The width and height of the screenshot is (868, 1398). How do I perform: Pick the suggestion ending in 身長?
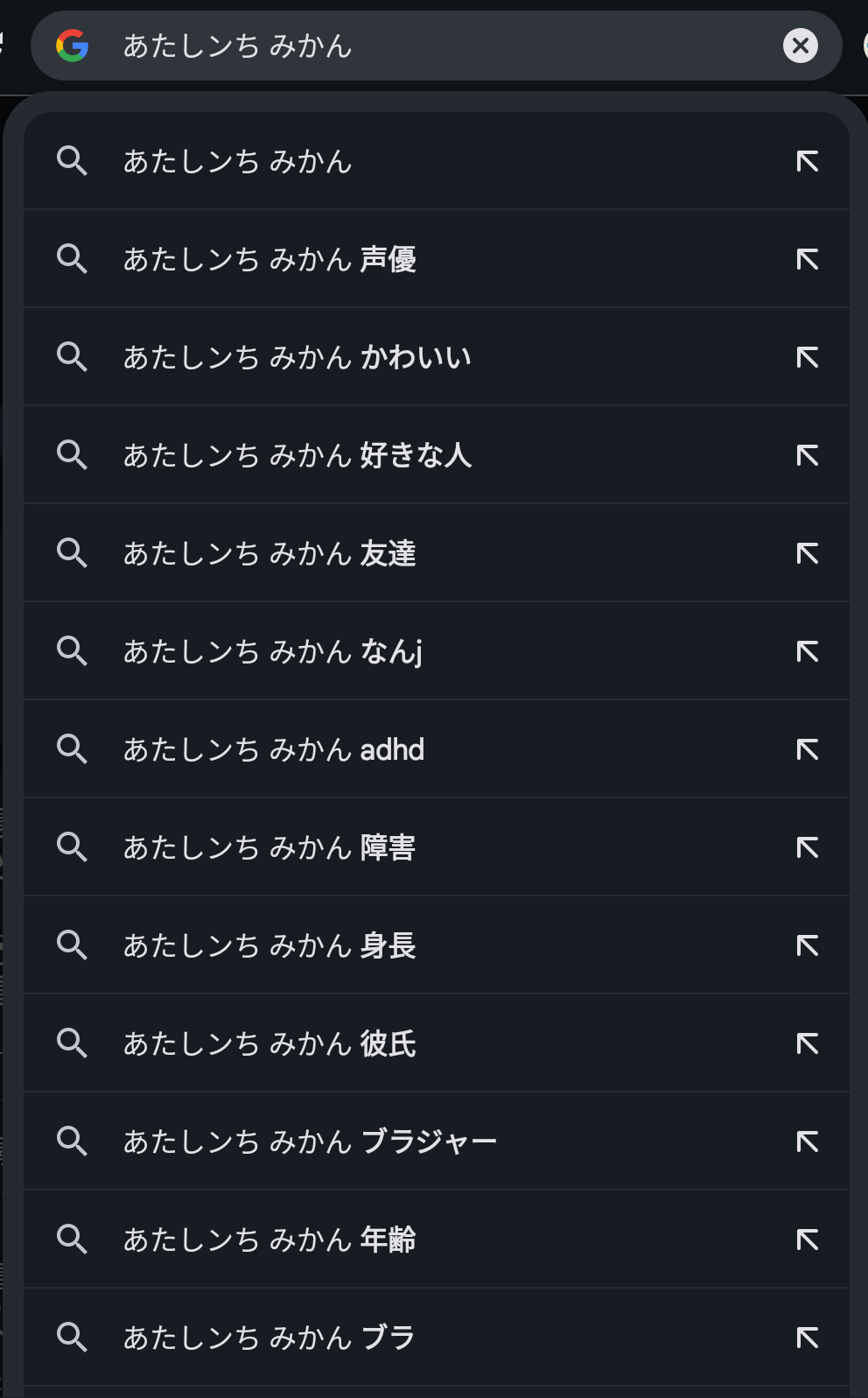(269, 945)
